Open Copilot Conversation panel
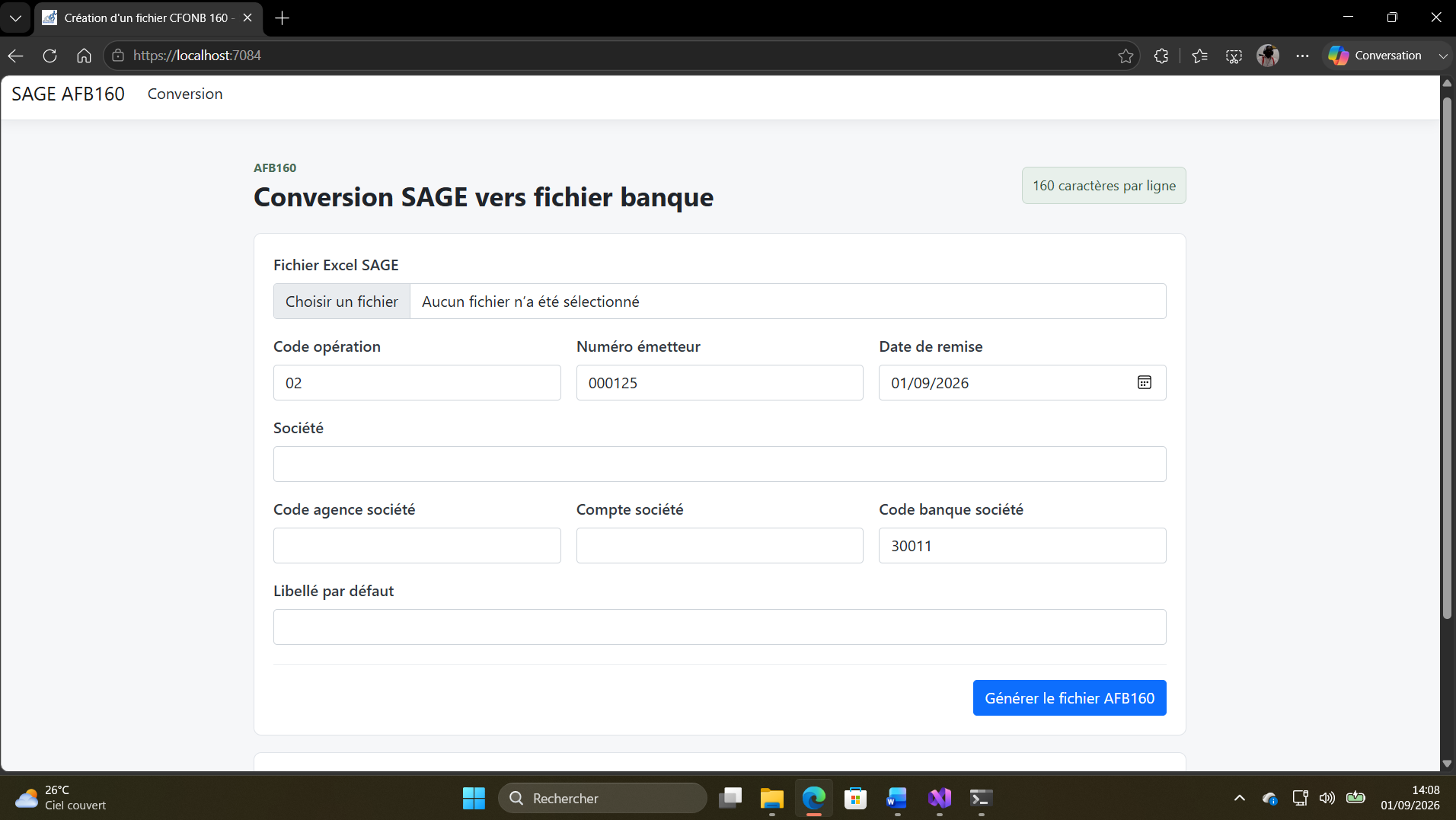This screenshot has width=1456, height=820. click(1375, 56)
